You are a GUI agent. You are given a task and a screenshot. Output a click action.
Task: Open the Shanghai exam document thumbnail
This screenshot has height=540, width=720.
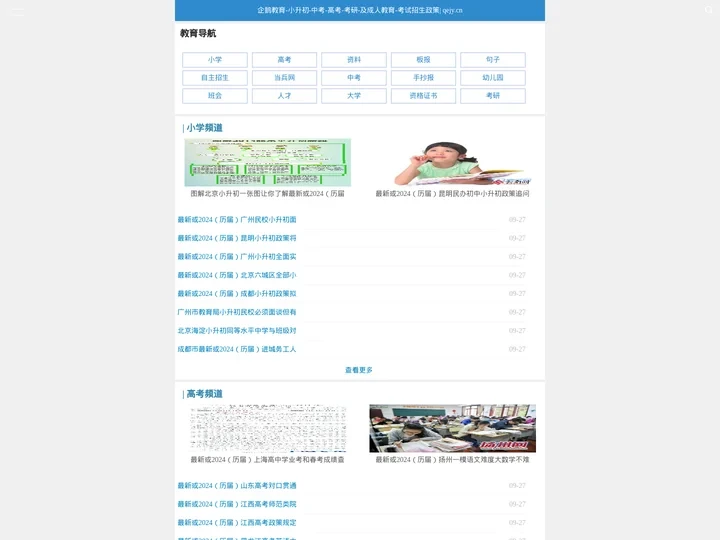(268, 428)
